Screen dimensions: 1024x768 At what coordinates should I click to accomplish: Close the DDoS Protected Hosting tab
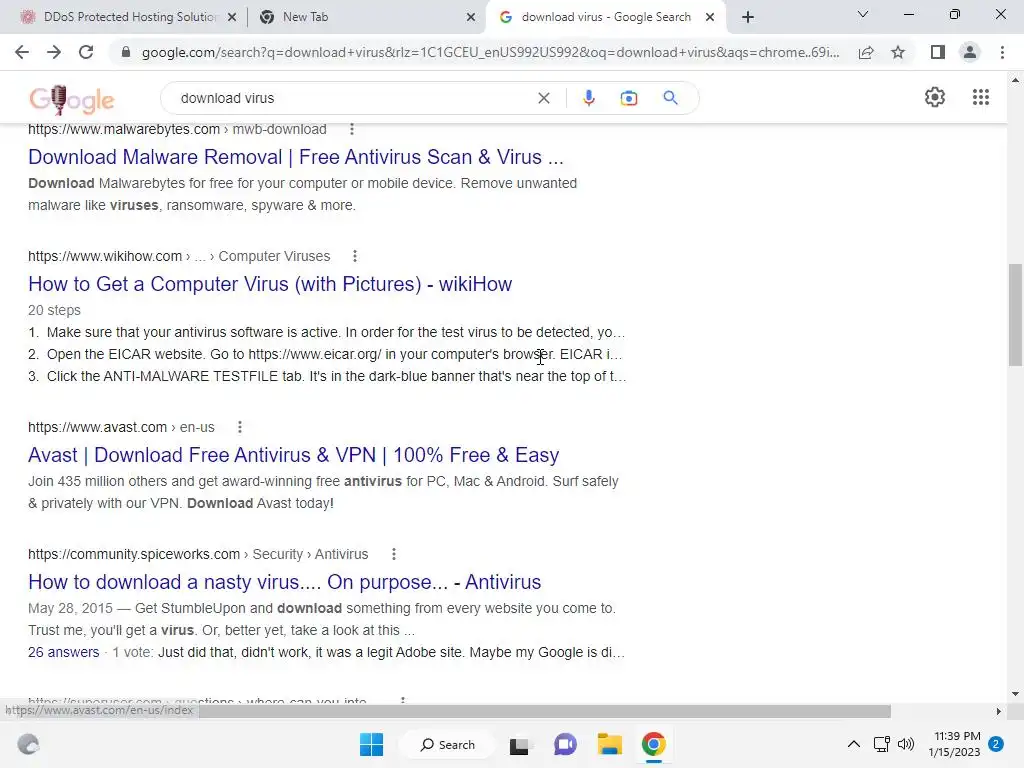pyautogui.click(x=232, y=18)
